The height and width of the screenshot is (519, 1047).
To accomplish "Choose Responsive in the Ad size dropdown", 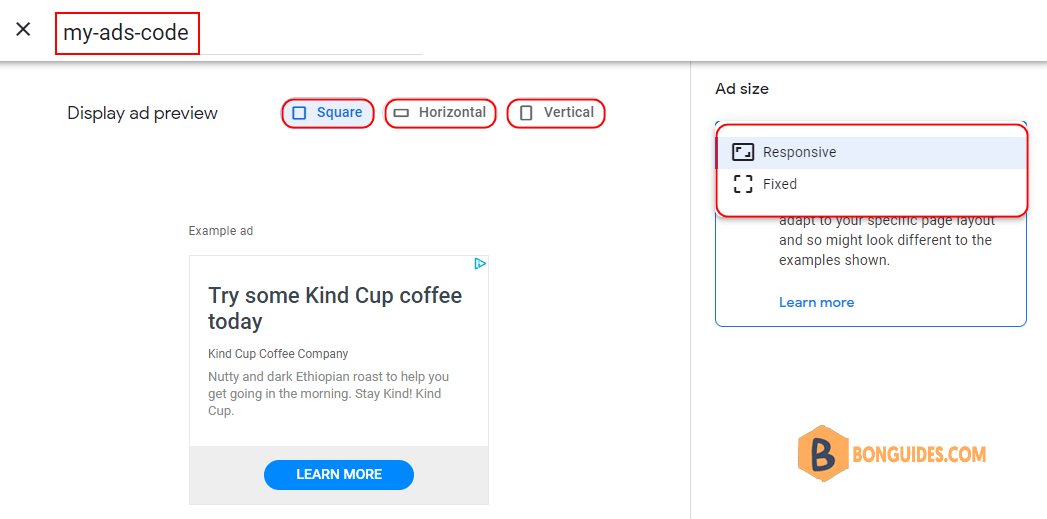I will tap(871, 152).
